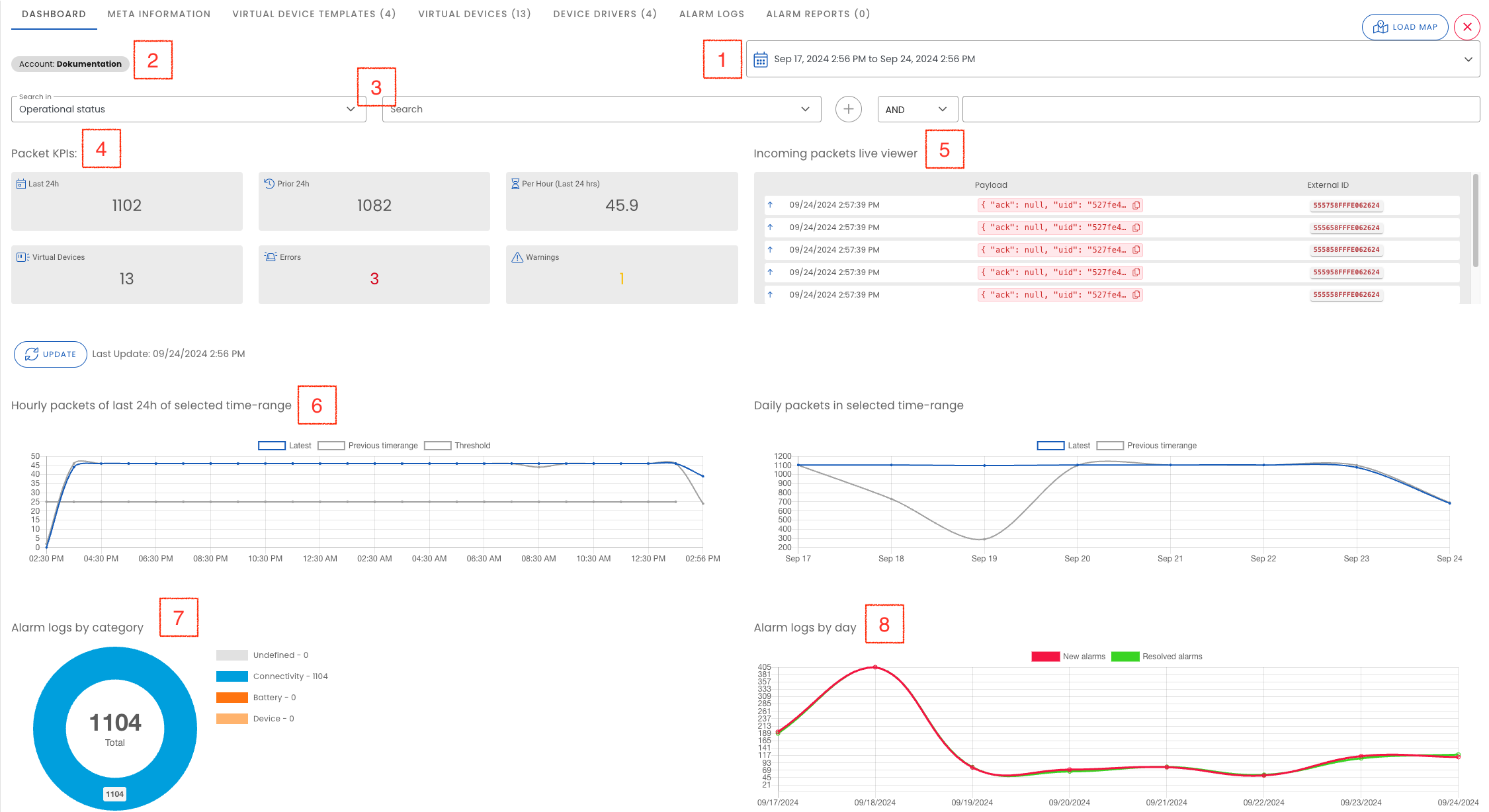
Task: Click the plus icon to add search filter
Action: point(848,109)
